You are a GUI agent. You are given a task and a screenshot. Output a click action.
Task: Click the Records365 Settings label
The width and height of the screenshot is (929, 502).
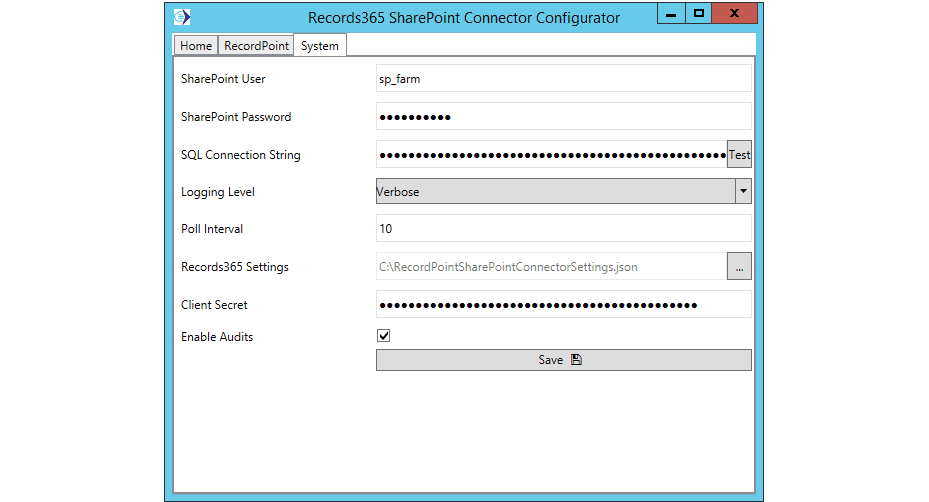click(235, 267)
